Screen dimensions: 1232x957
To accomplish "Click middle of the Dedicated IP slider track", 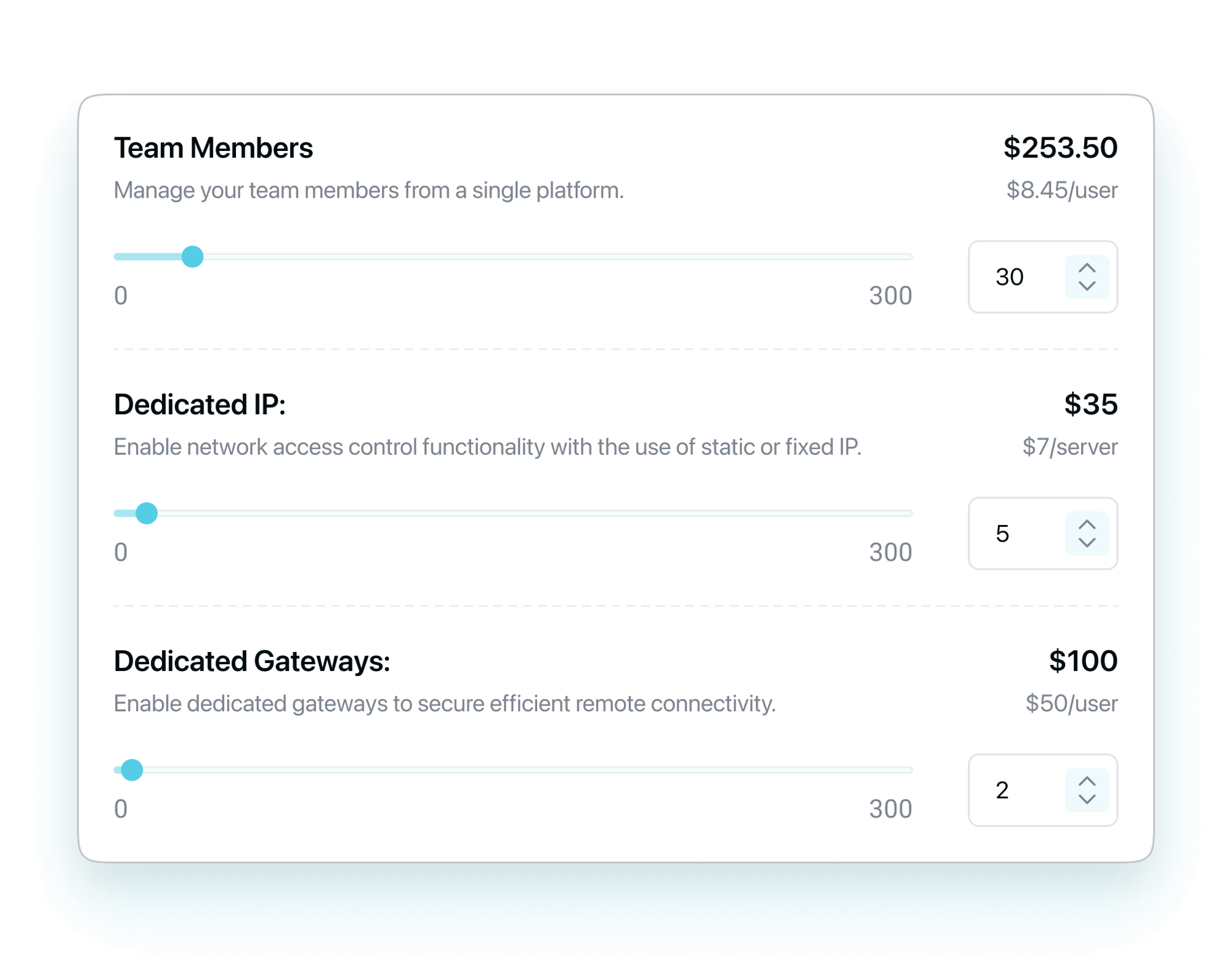I will pyautogui.click(x=513, y=513).
